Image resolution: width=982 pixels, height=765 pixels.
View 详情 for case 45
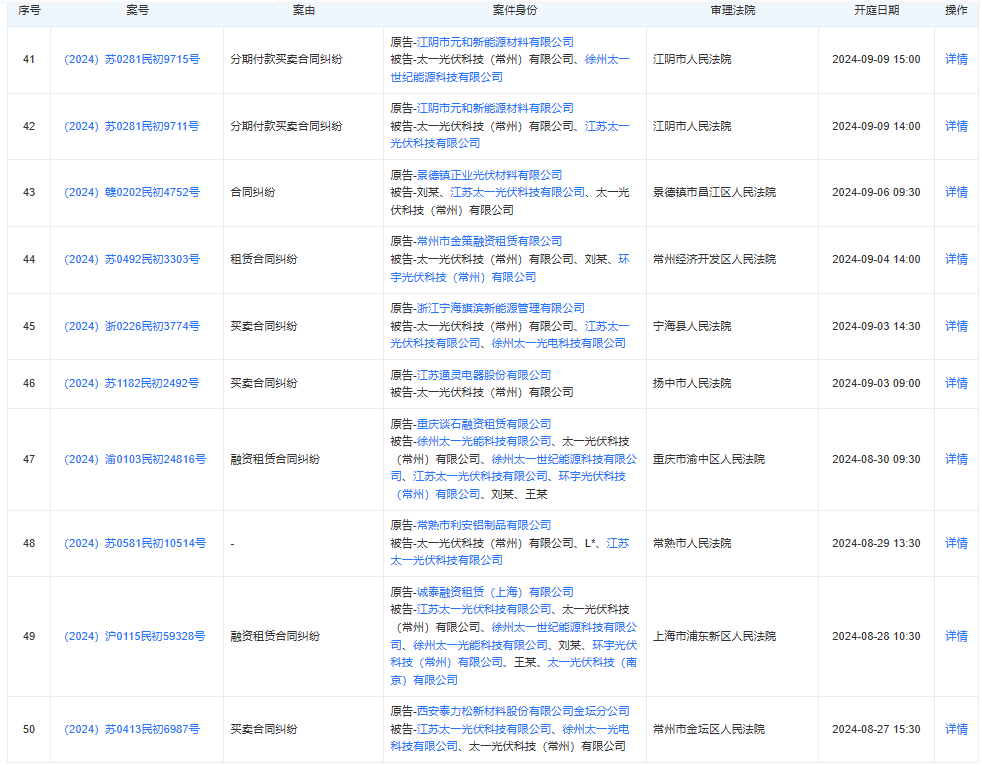coord(956,326)
